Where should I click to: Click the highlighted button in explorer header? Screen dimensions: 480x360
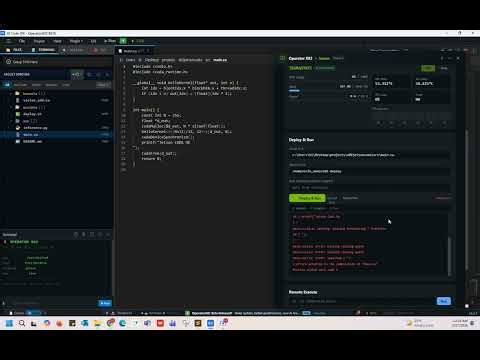(x=76, y=74)
